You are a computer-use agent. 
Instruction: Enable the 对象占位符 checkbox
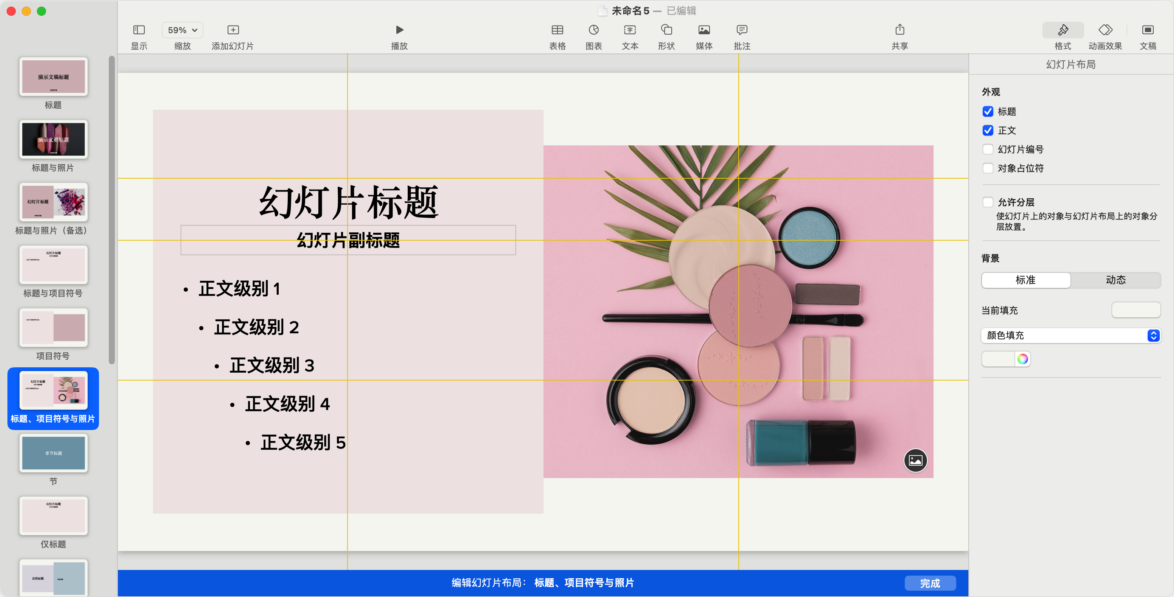[988, 169]
